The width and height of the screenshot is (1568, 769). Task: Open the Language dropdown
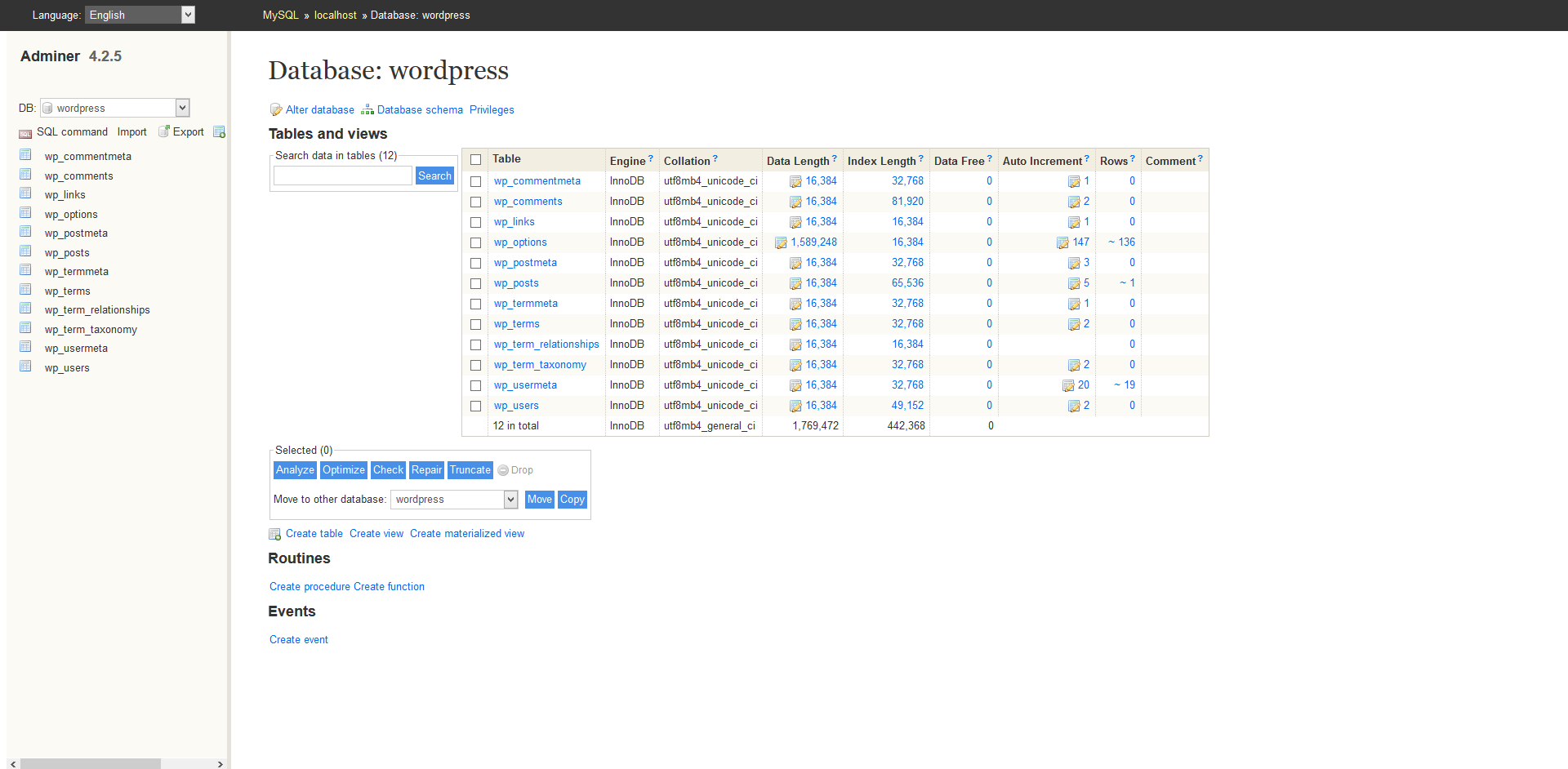pyautogui.click(x=139, y=15)
